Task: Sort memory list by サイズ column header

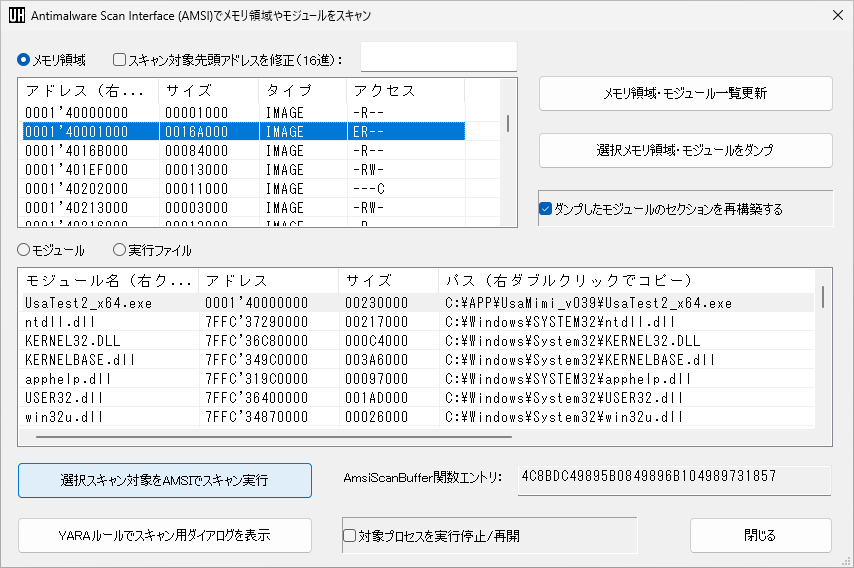Action: point(209,91)
